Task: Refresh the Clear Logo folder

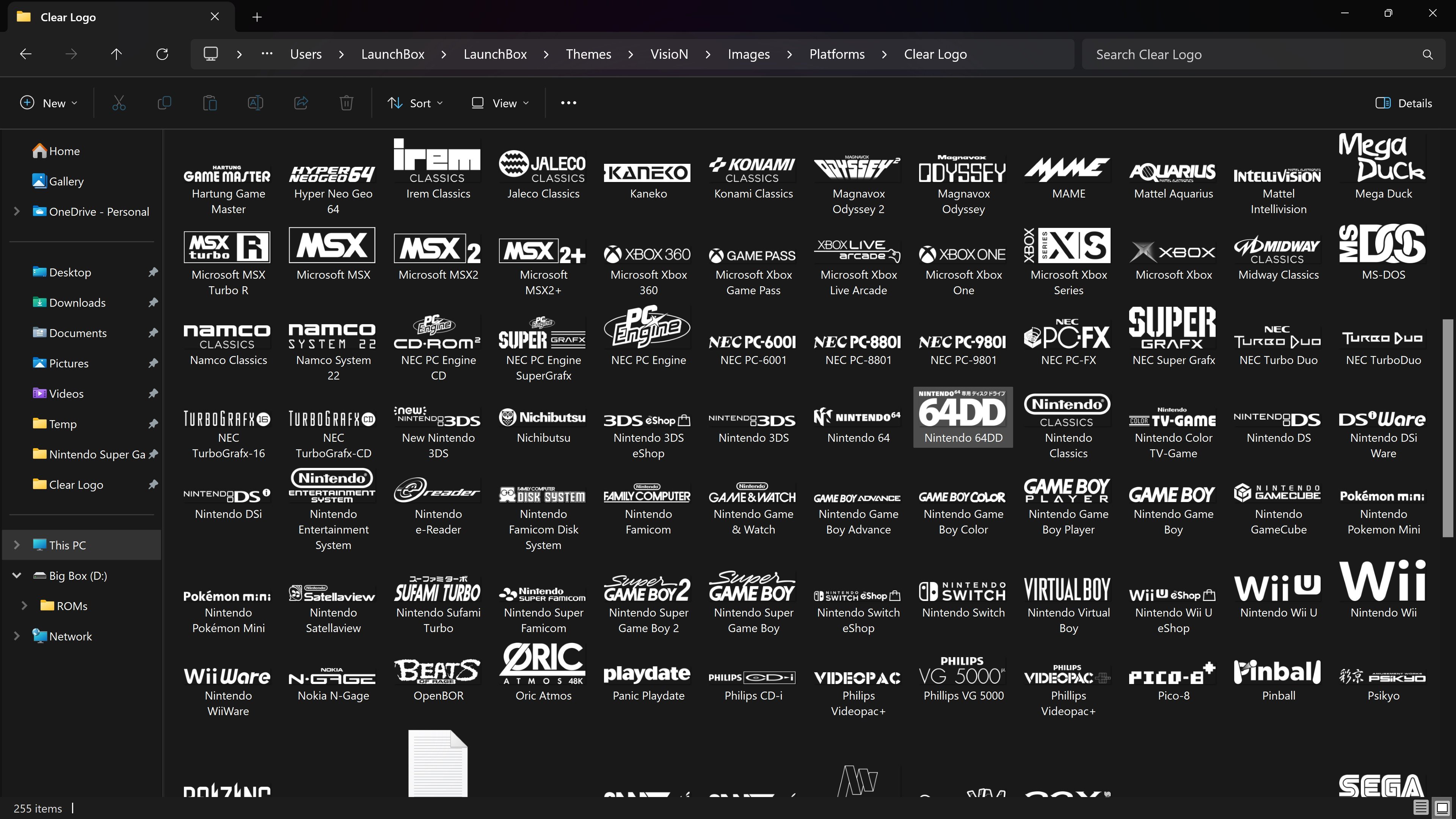Action: [x=162, y=54]
